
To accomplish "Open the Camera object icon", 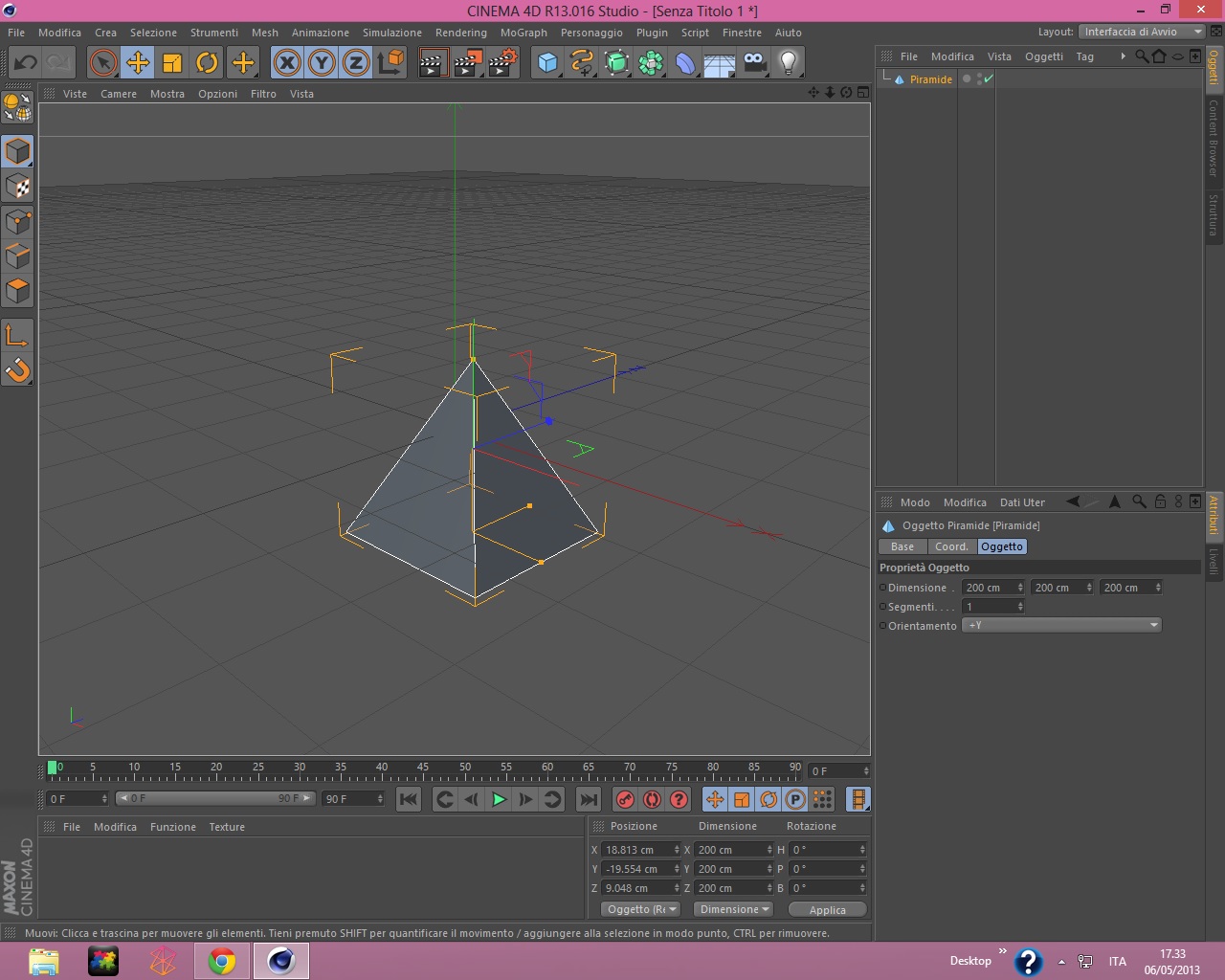I will [754, 63].
